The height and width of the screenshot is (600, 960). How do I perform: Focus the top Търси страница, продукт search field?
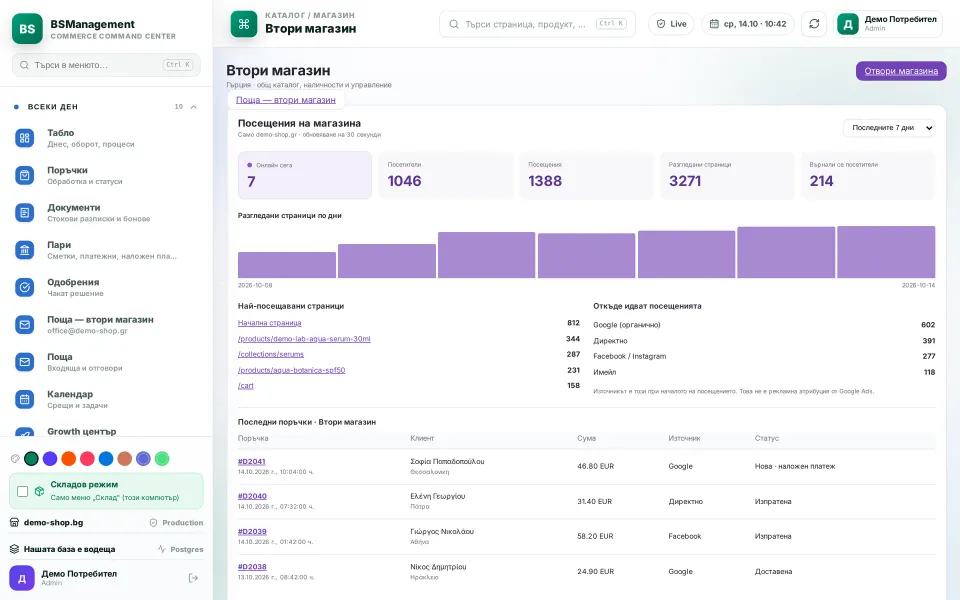537,24
